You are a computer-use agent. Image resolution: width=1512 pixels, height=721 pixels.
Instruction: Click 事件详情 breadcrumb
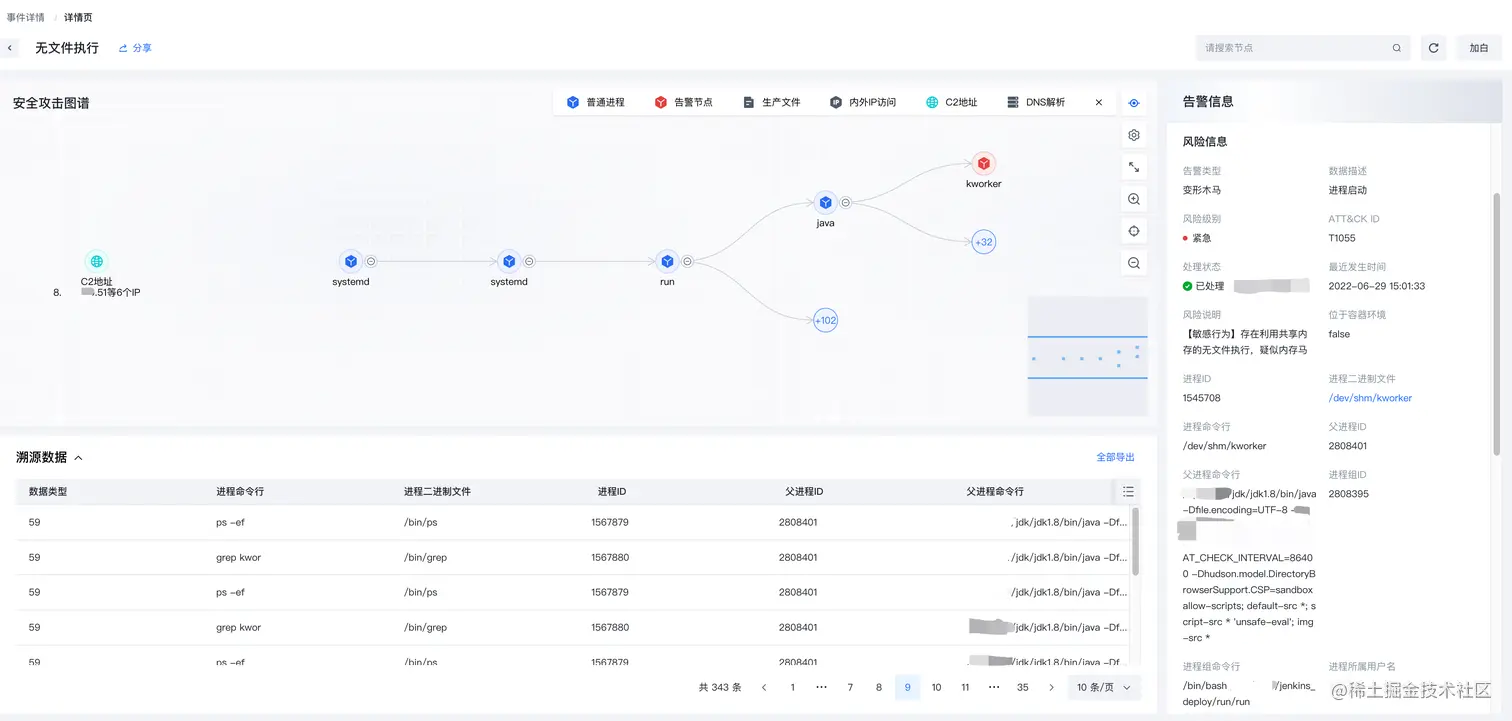26,17
